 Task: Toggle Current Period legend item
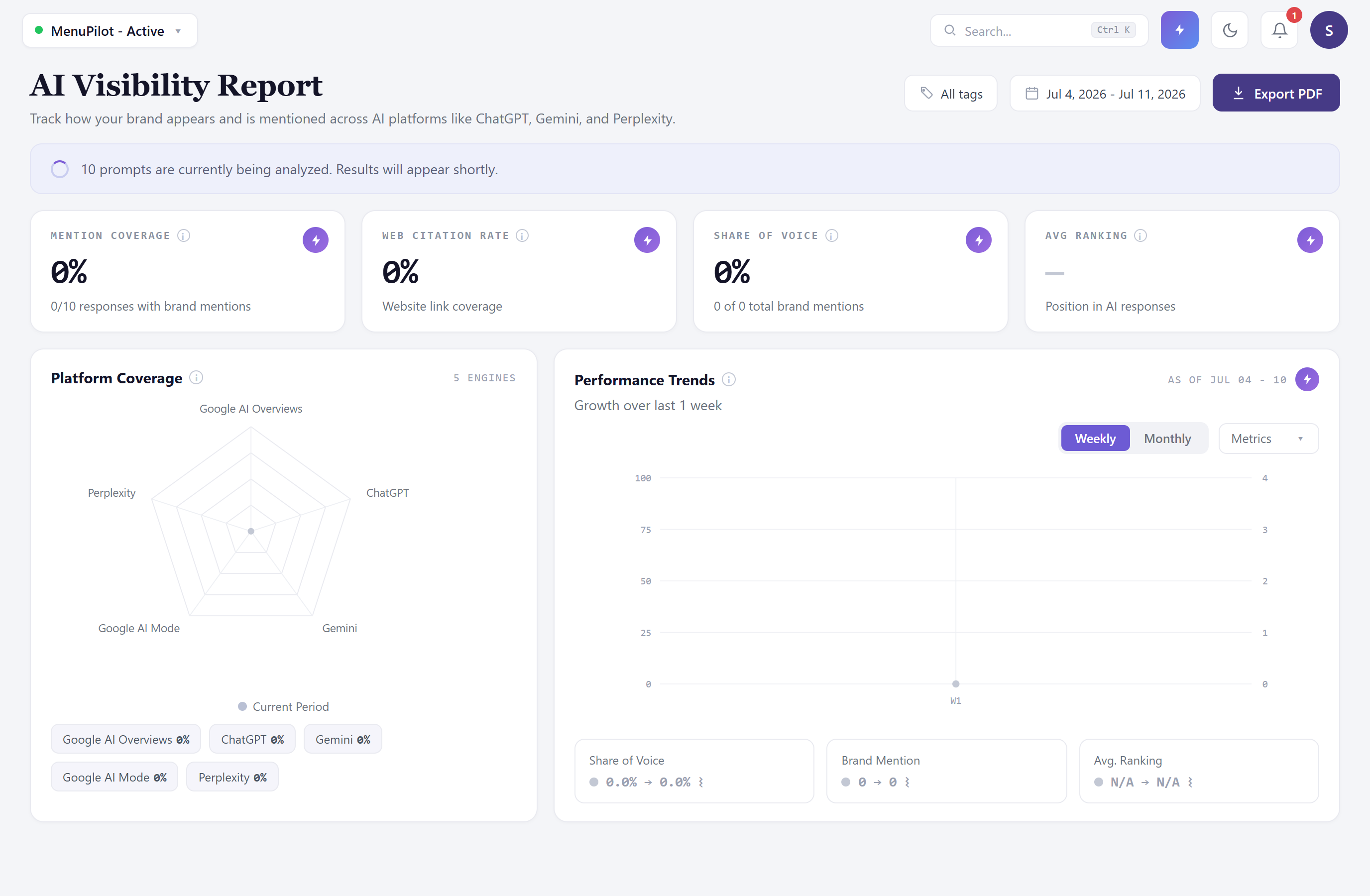(x=283, y=706)
